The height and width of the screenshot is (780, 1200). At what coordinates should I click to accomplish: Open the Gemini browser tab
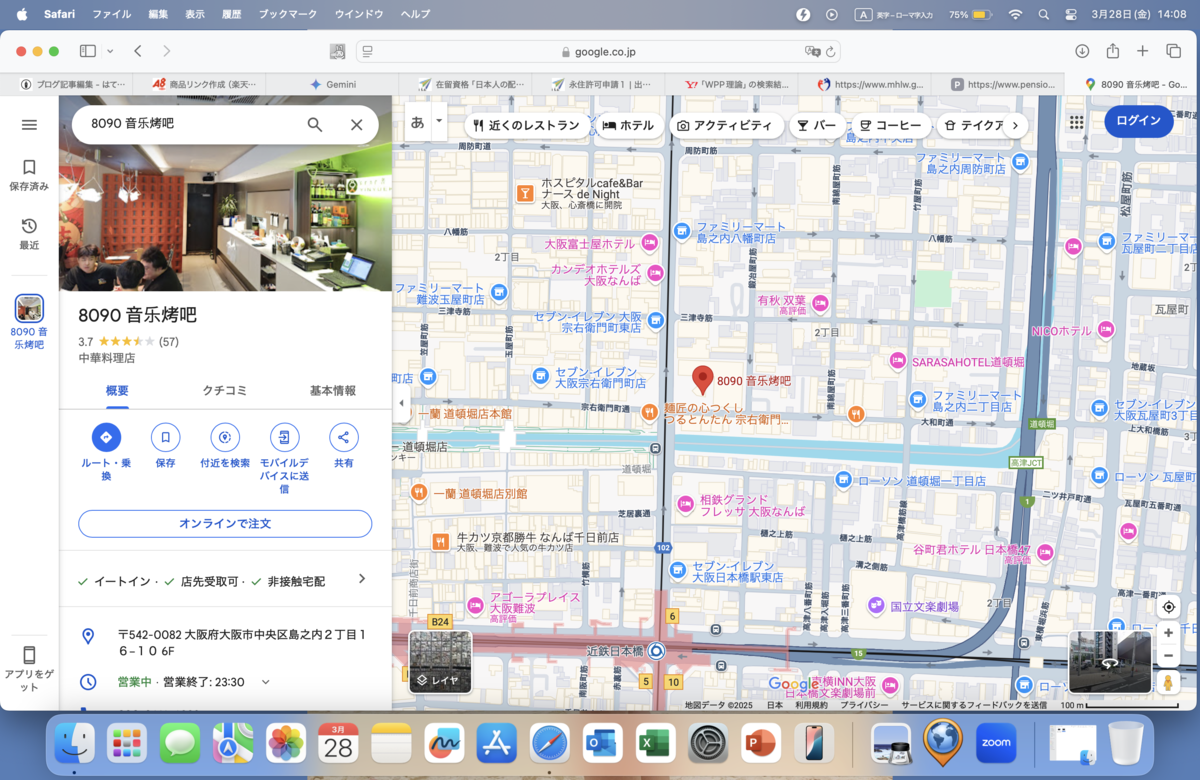coord(332,84)
